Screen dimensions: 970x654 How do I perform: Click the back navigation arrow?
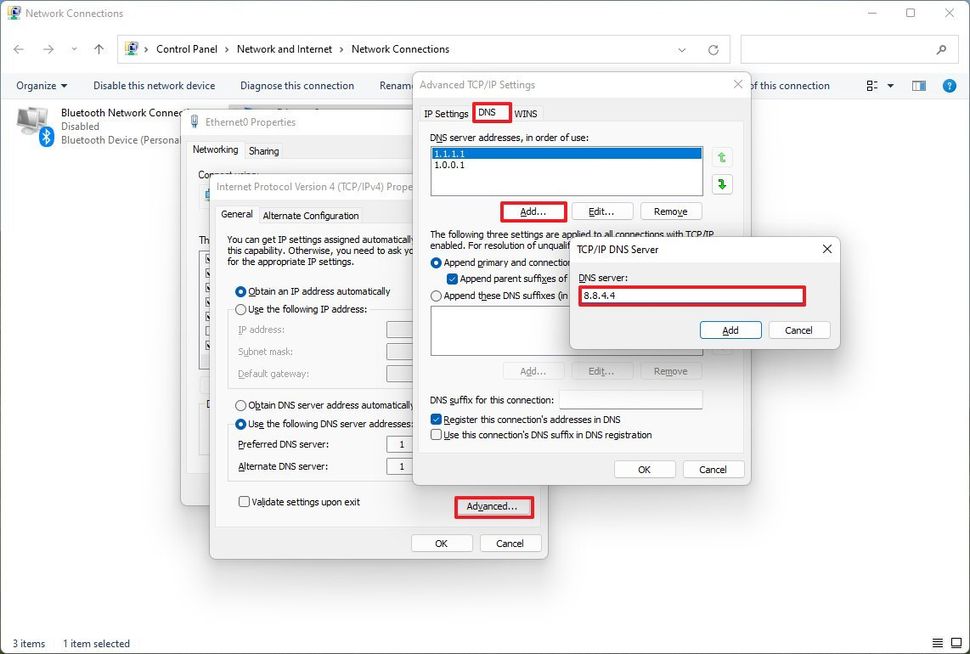point(18,48)
